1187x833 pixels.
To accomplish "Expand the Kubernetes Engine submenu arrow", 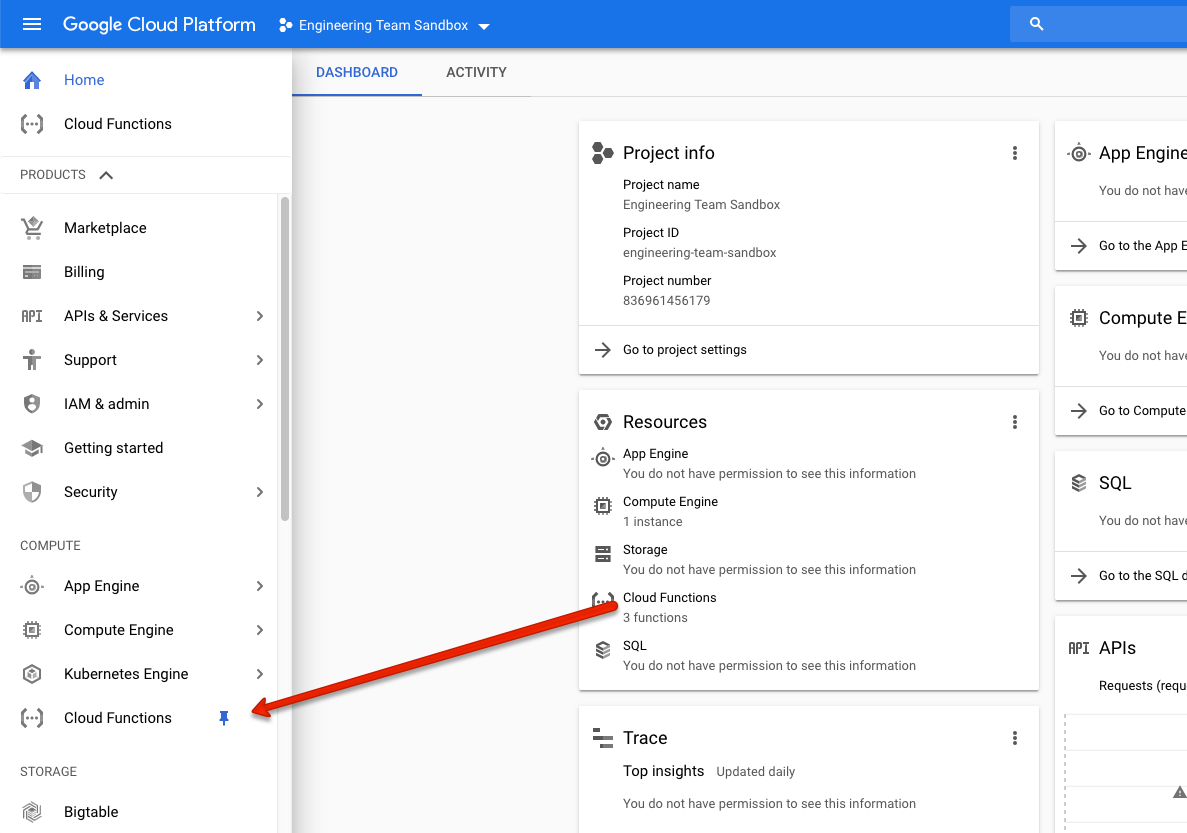I will click(x=260, y=674).
